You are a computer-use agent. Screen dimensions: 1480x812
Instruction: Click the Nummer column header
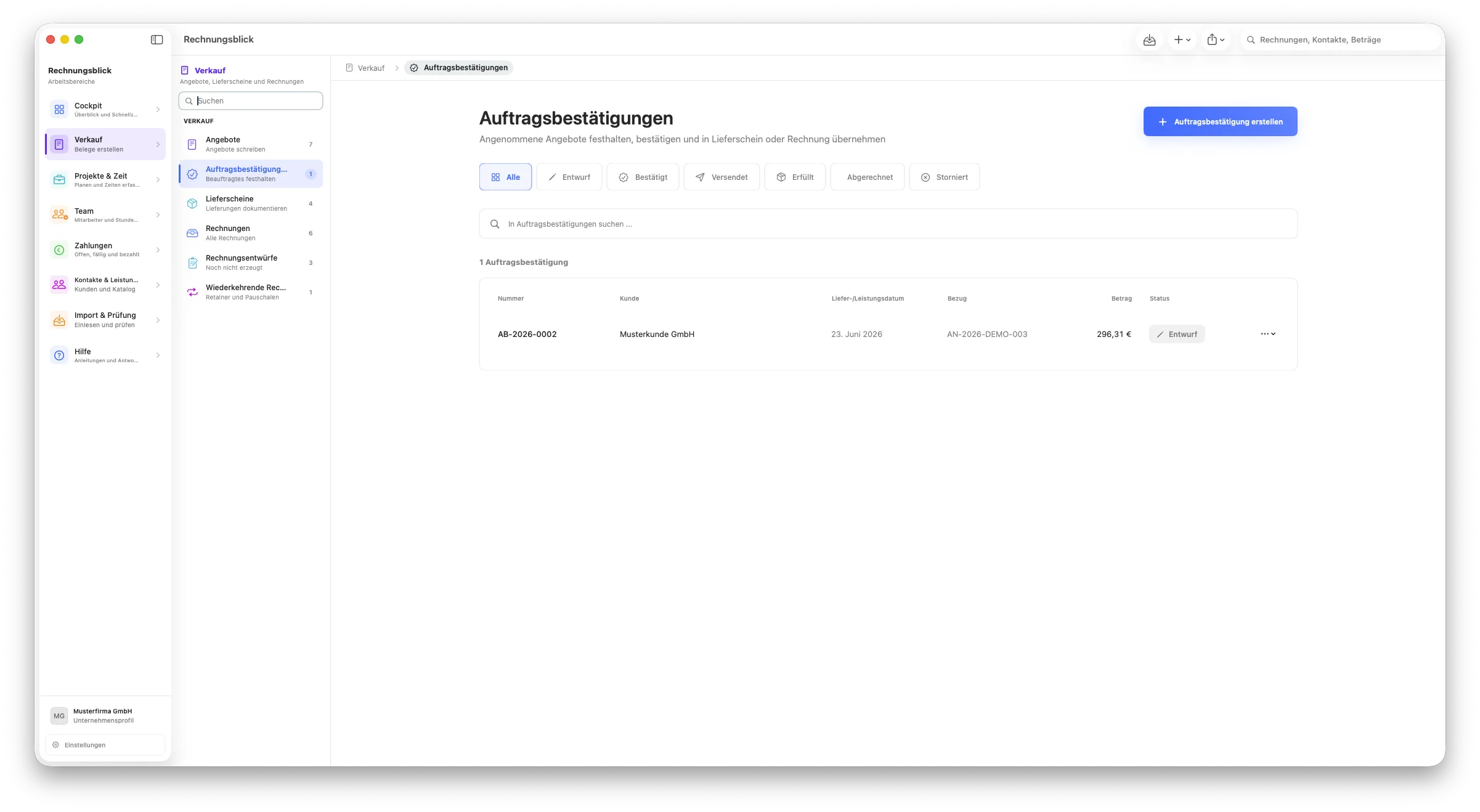[x=511, y=299]
